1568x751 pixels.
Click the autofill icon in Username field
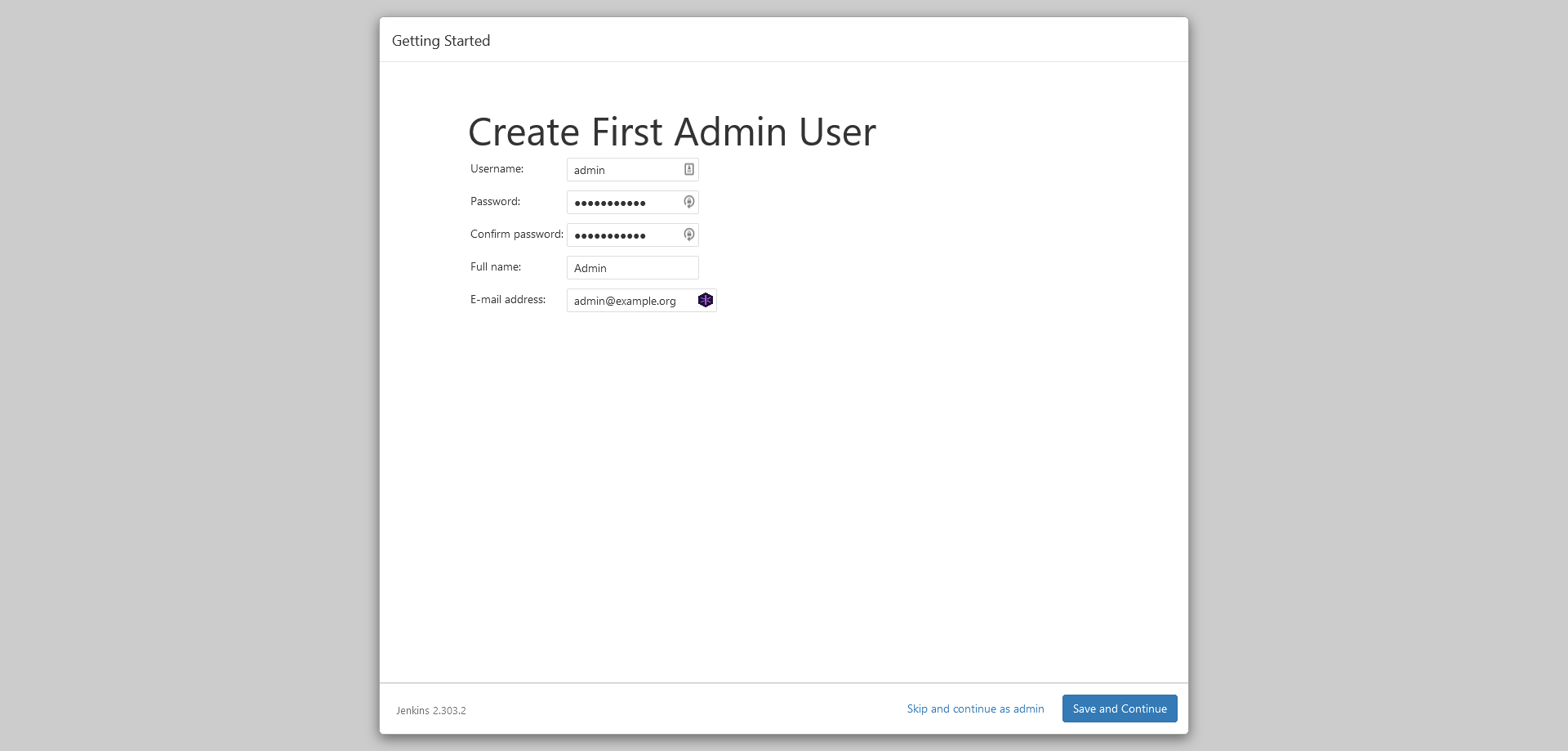688,169
